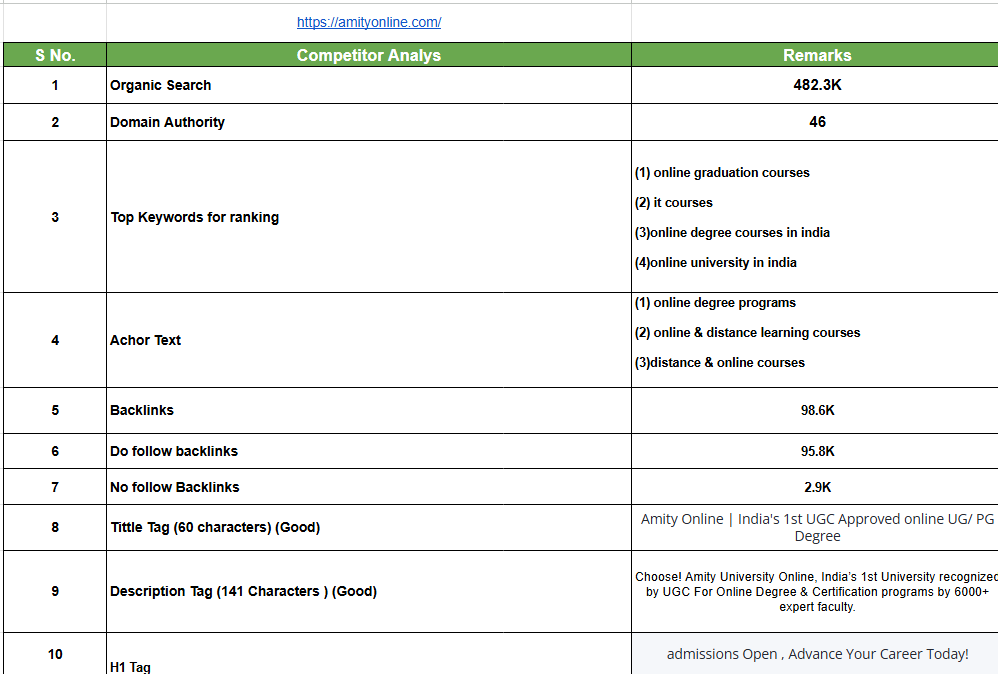The height and width of the screenshot is (674, 998).
Task: Select serial number cell '10'
Action: [x=55, y=654]
